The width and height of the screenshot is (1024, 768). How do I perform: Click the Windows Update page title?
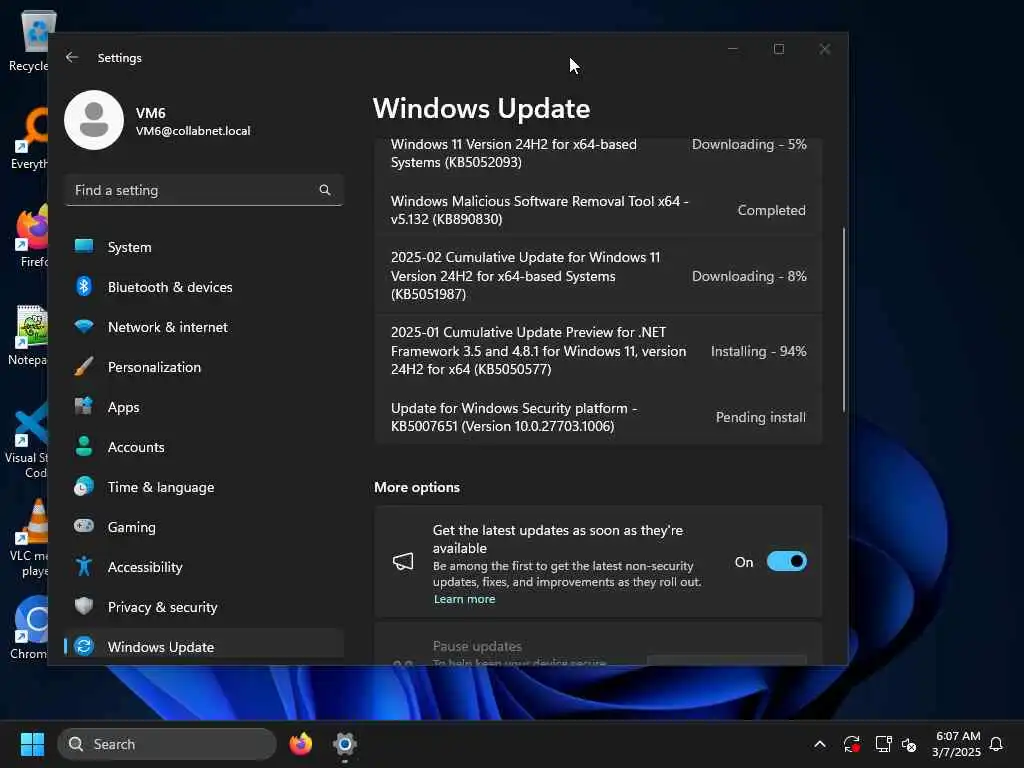point(481,108)
